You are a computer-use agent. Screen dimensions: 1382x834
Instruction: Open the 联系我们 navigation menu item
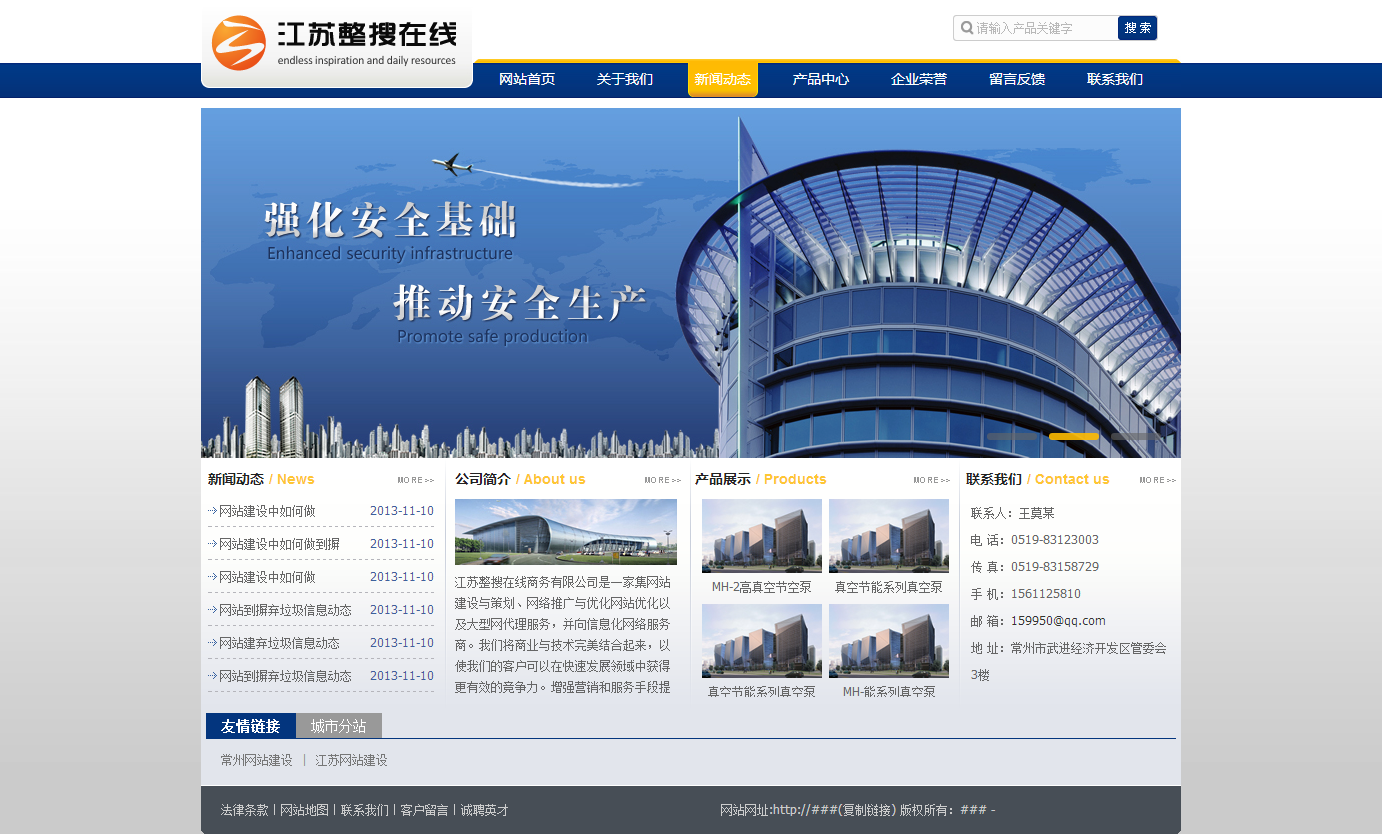tap(1115, 79)
